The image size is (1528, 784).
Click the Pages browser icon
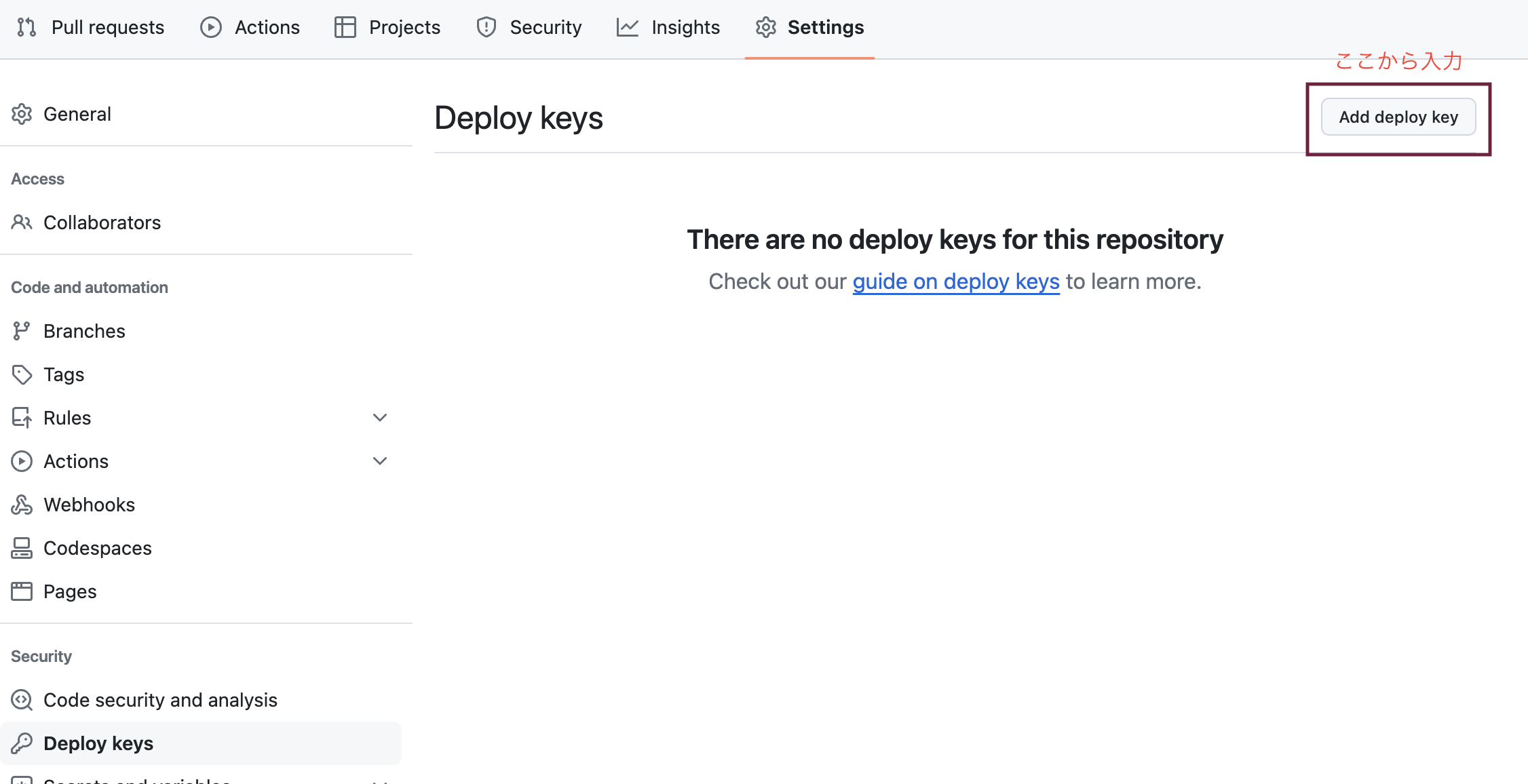click(x=22, y=591)
